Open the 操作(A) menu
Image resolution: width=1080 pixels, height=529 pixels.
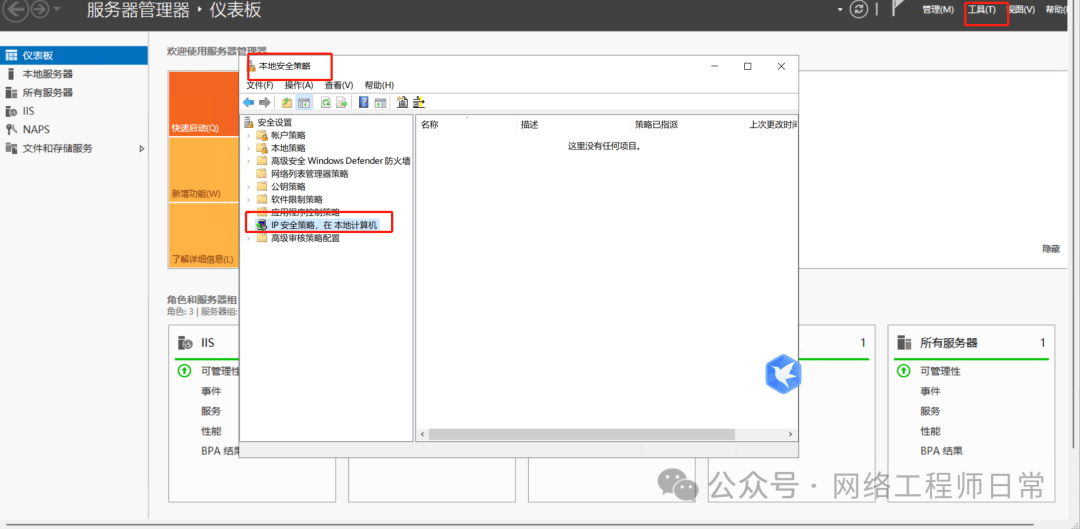tap(299, 85)
